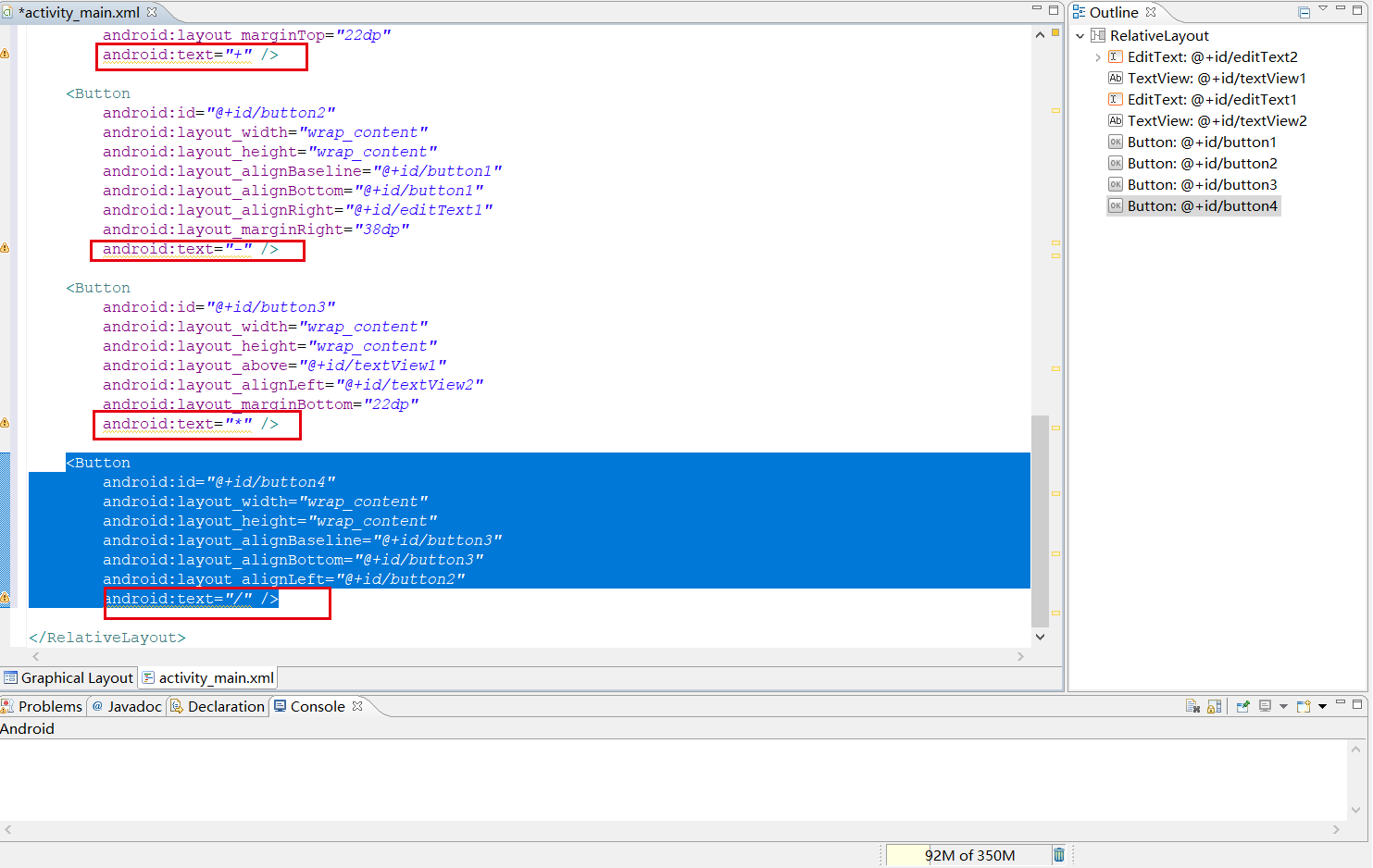
Task: Open the Display Selected Console dropdown arrow
Action: (x=1283, y=706)
